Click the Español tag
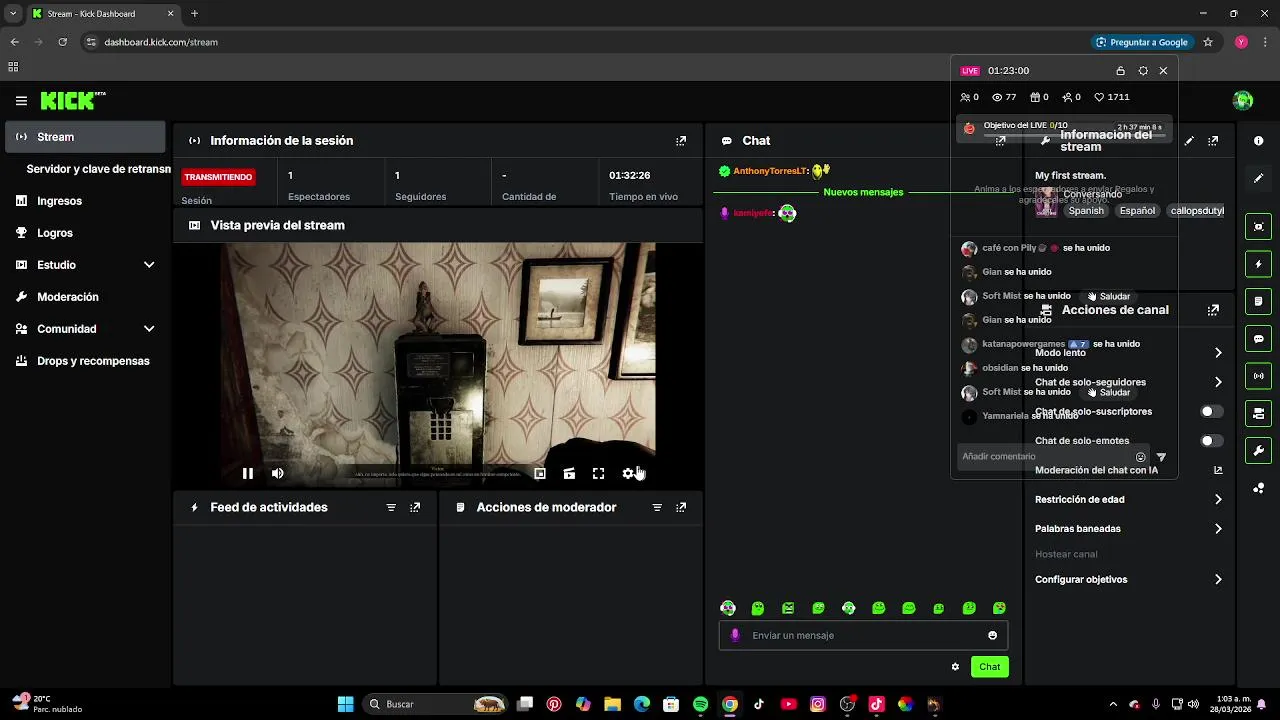 pyautogui.click(x=1137, y=211)
